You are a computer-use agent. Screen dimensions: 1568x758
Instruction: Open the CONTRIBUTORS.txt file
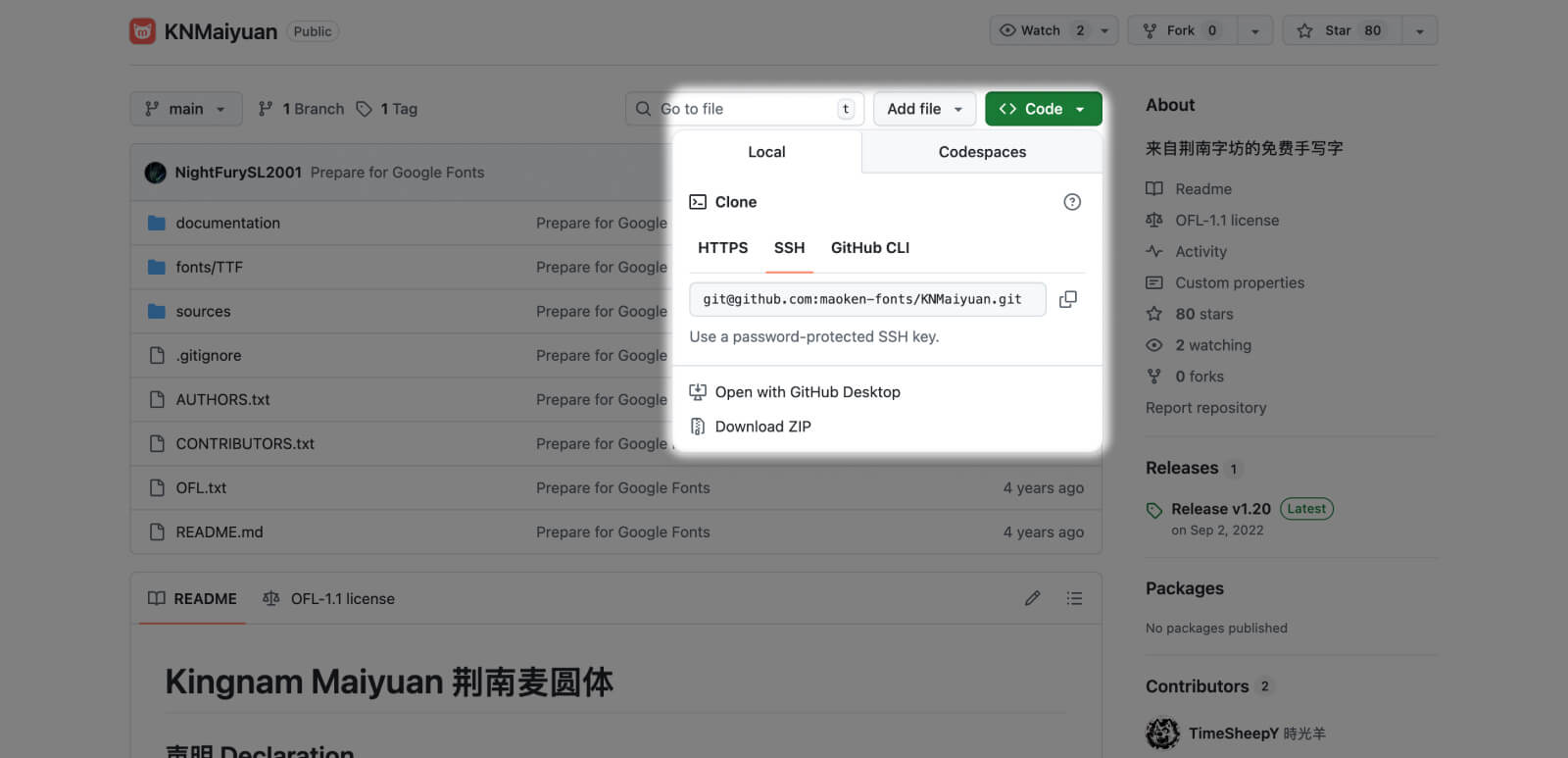click(x=245, y=443)
